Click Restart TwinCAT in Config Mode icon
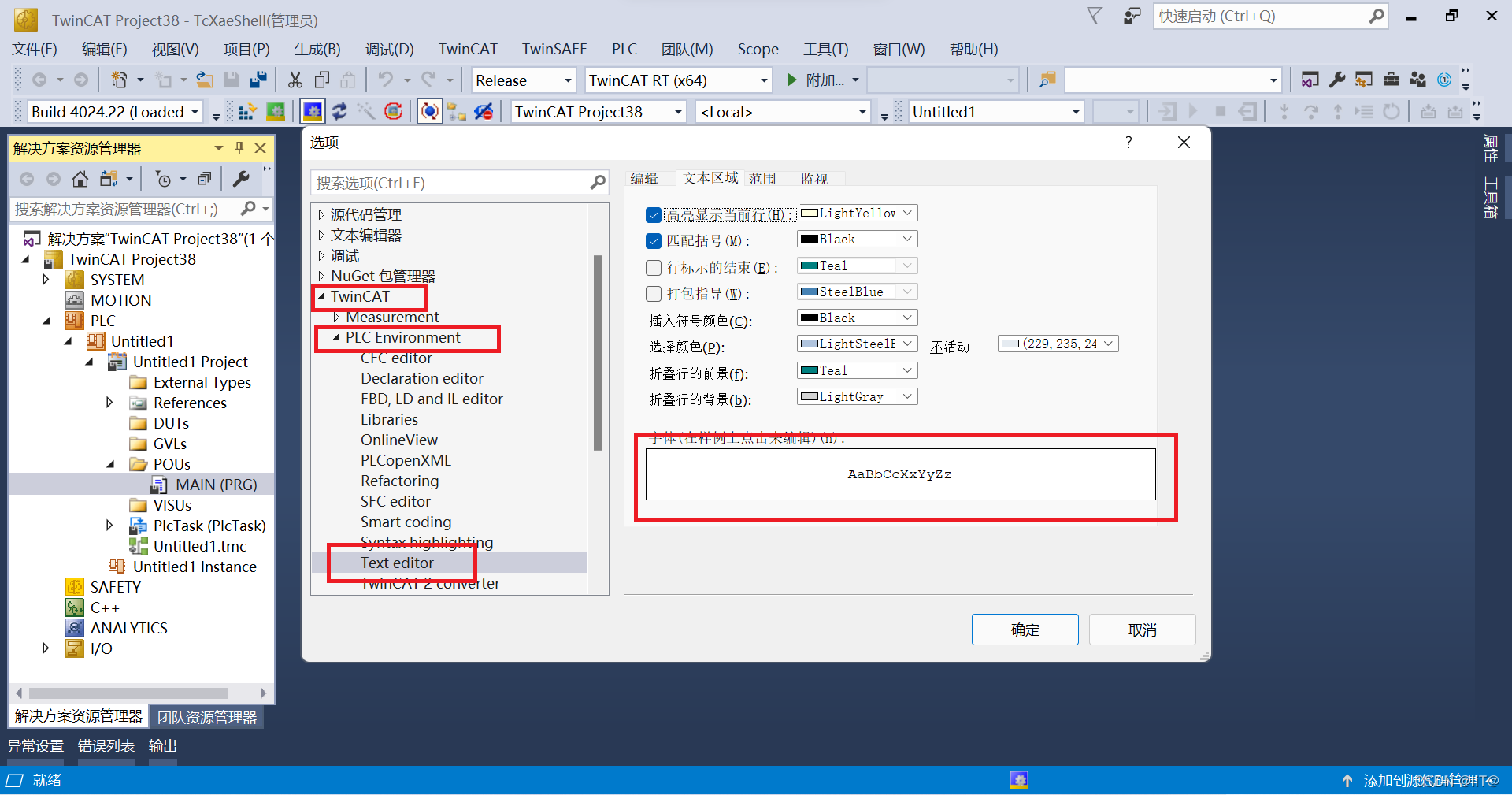The width and height of the screenshot is (1512, 795). coord(313,112)
